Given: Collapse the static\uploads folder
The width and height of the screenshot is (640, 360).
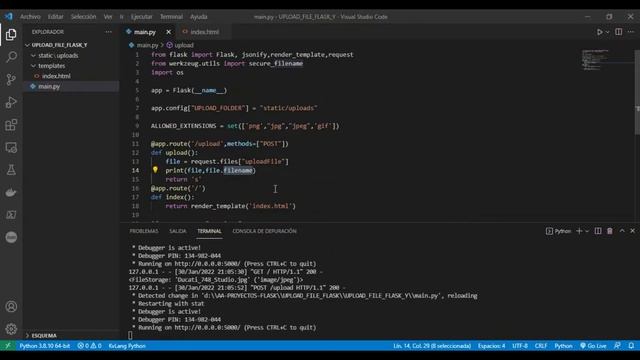Looking at the screenshot, I should (x=58, y=56).
